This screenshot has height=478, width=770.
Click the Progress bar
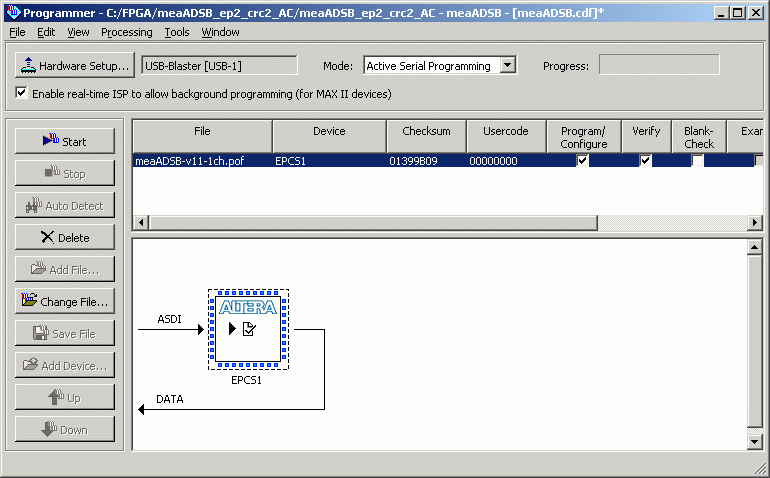(x=659, y=65)
